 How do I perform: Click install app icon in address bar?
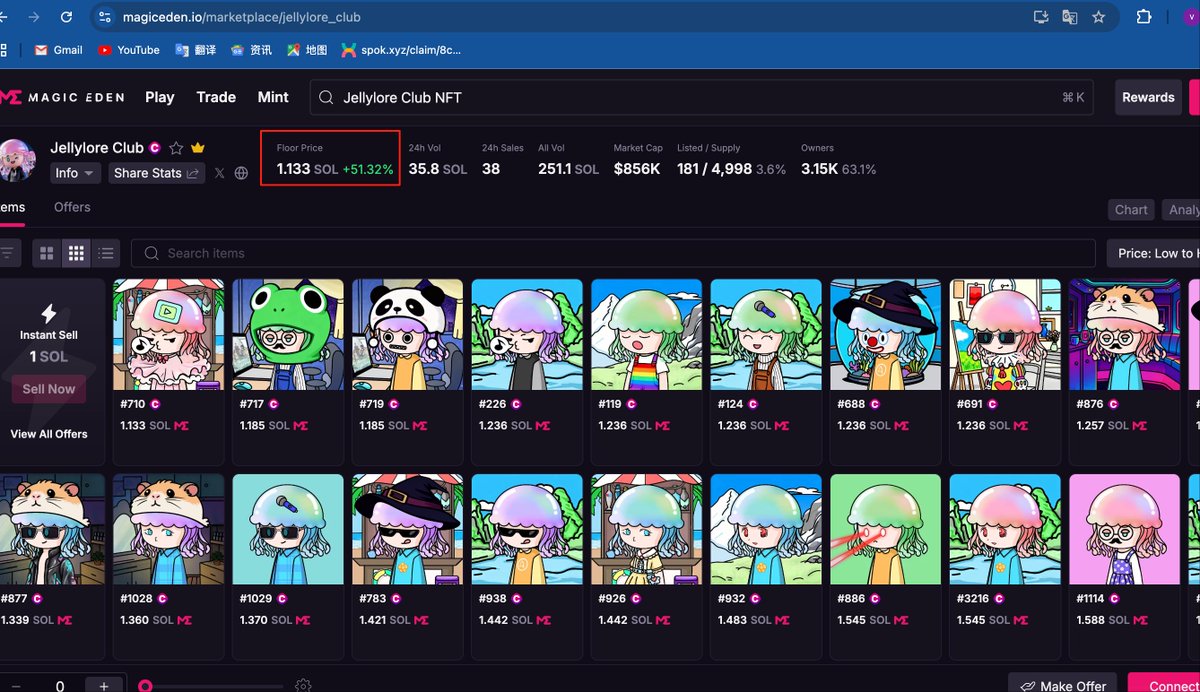pyautogui.click(x=1041, y=17)
